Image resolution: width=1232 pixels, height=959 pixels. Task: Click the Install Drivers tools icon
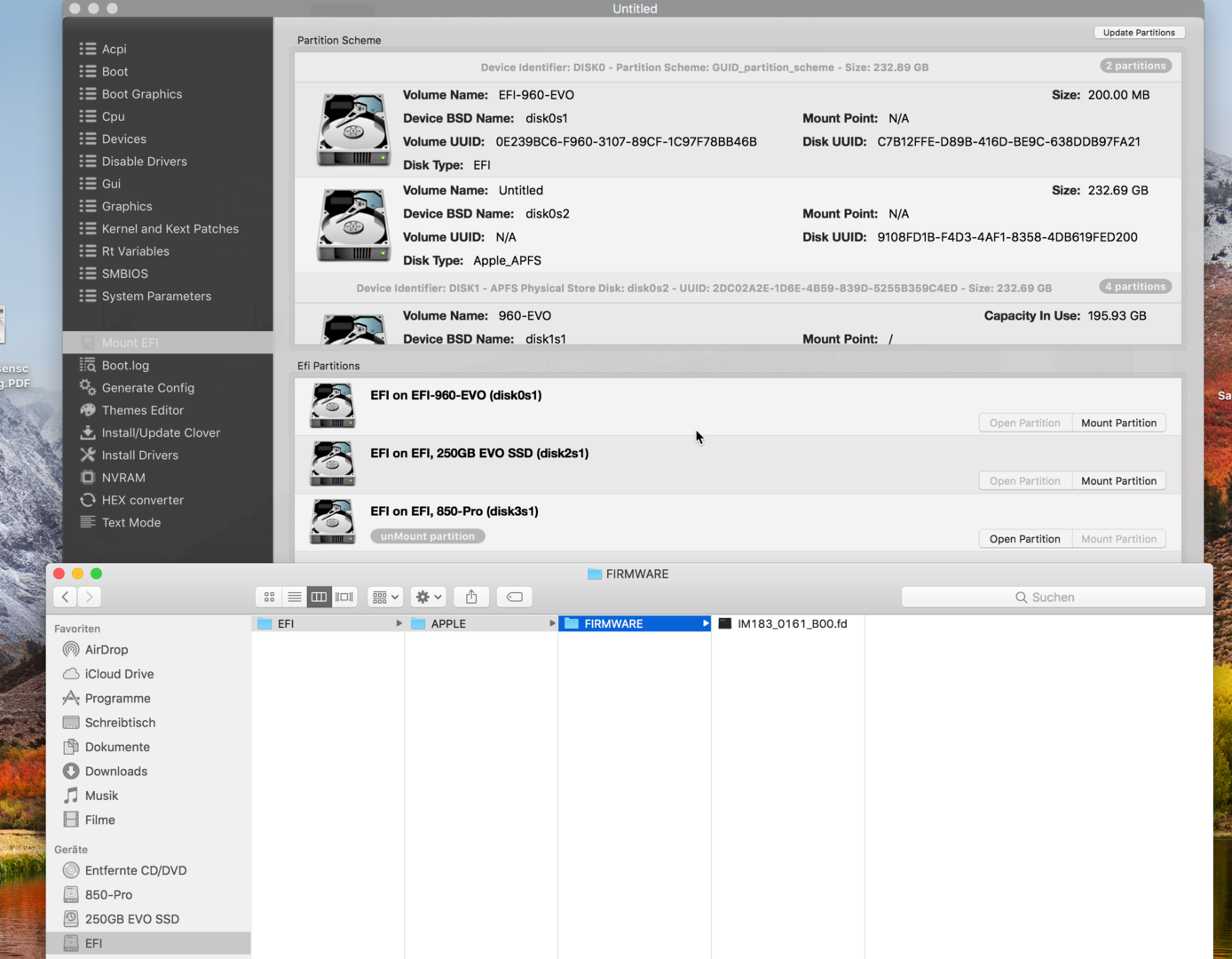(88, 455)
